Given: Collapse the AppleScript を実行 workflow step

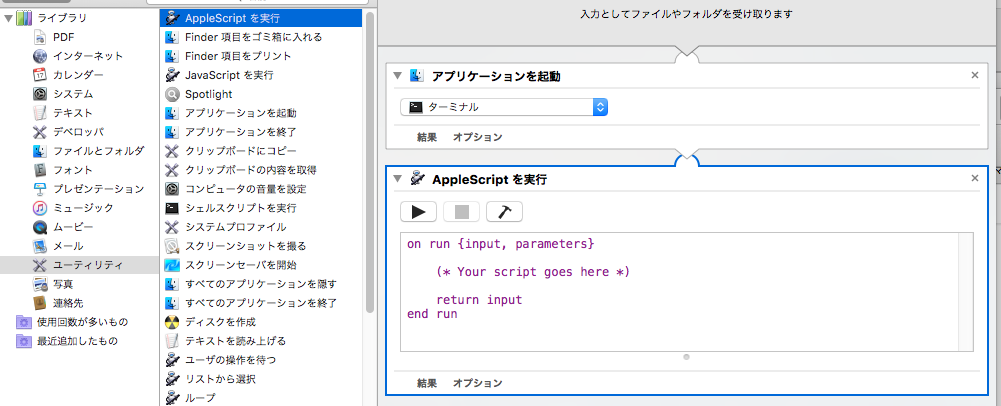Looking at the screenshot, I should tap(398, 179).
